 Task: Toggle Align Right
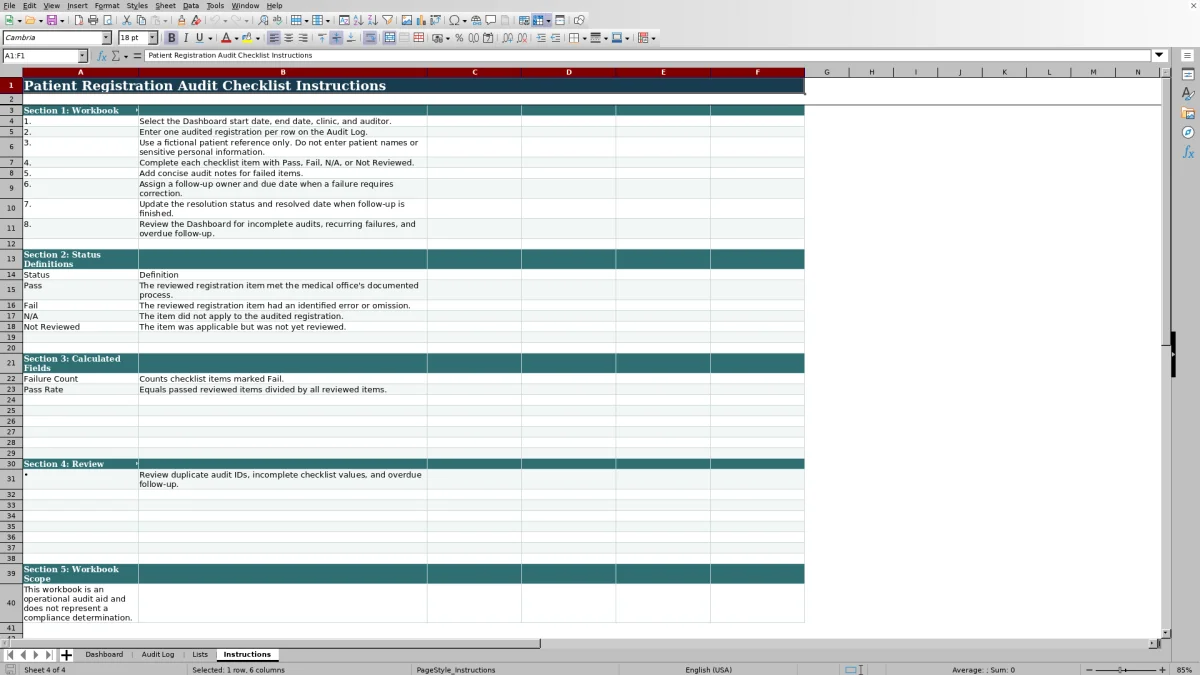[x=302, y=38]
